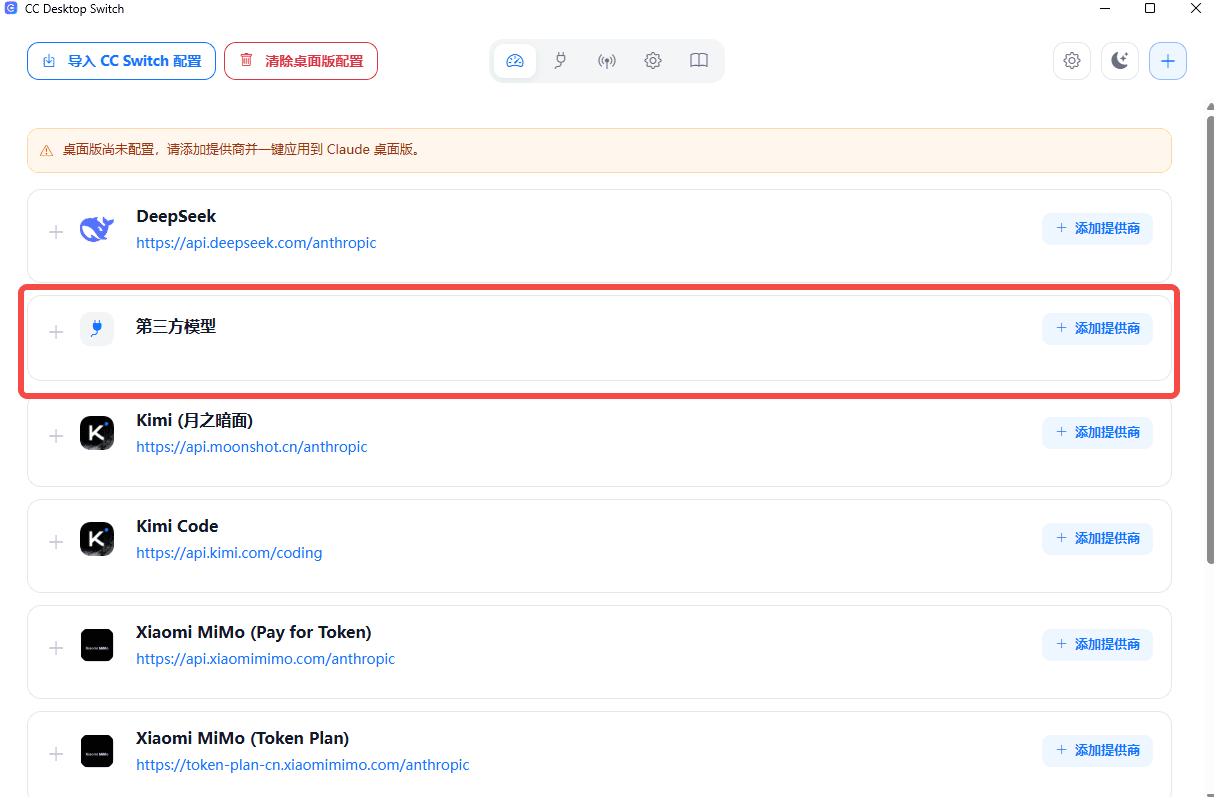Open link https://token-plan-cn.xiaomimimo.com/anthropic

point(303,765)
